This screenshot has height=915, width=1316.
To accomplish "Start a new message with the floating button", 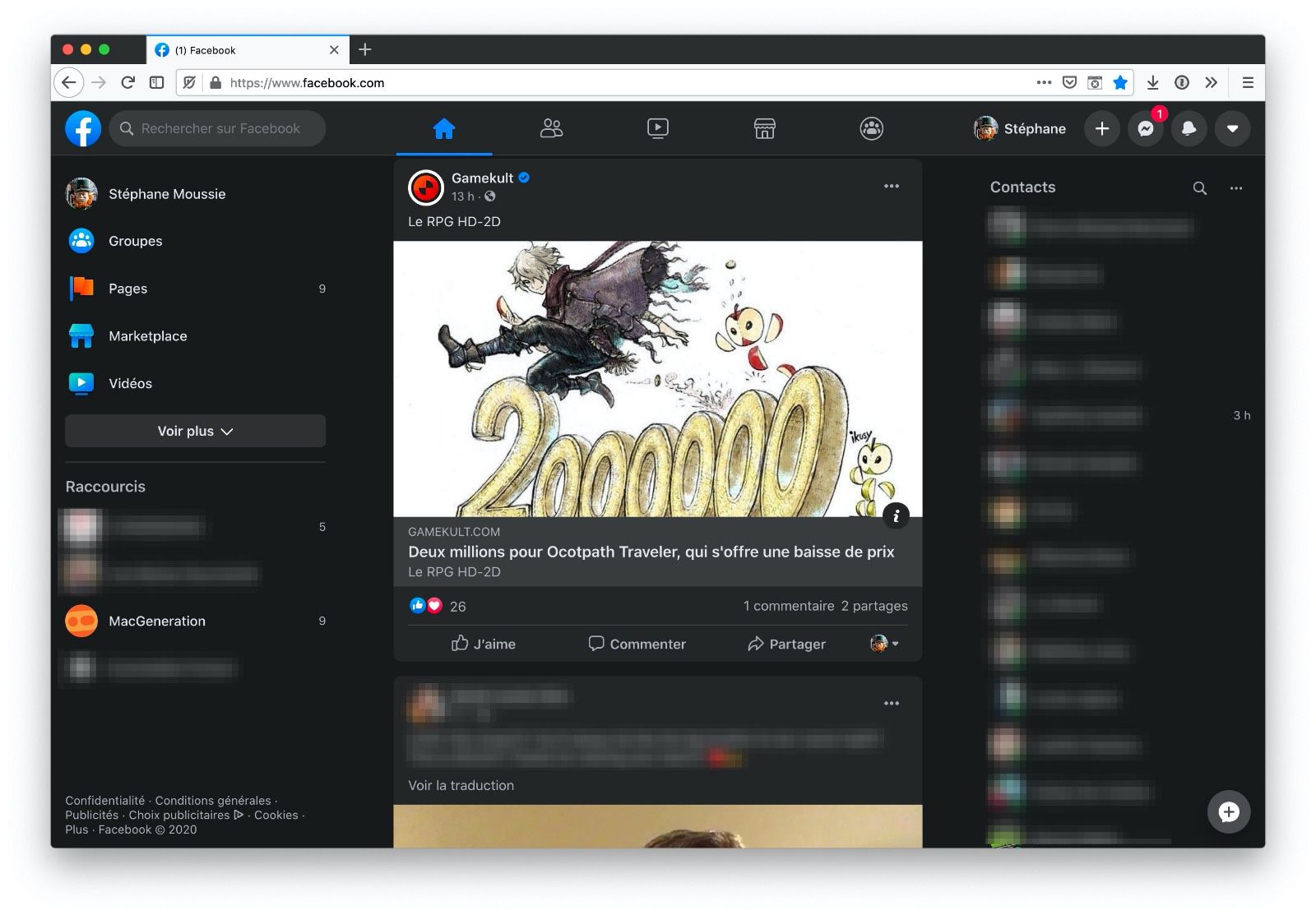I will click(1229, 811).
